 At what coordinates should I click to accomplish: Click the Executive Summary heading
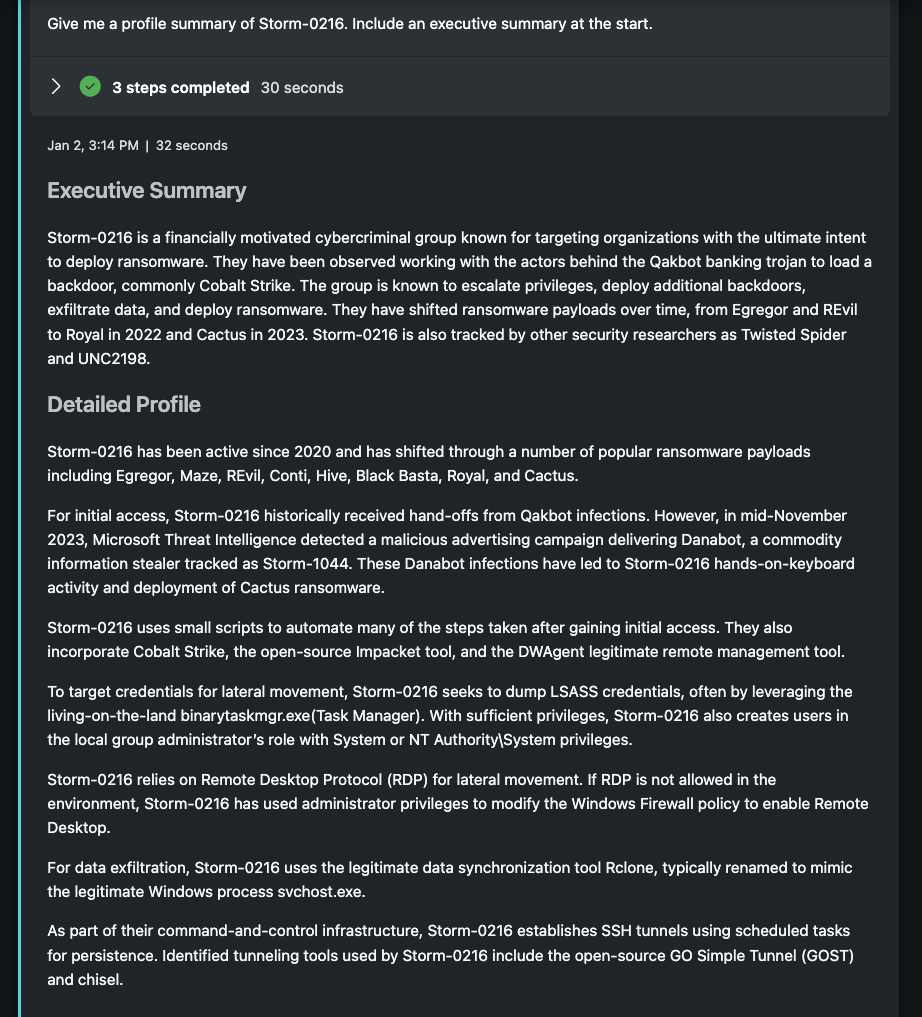click(x=146, y=191)
